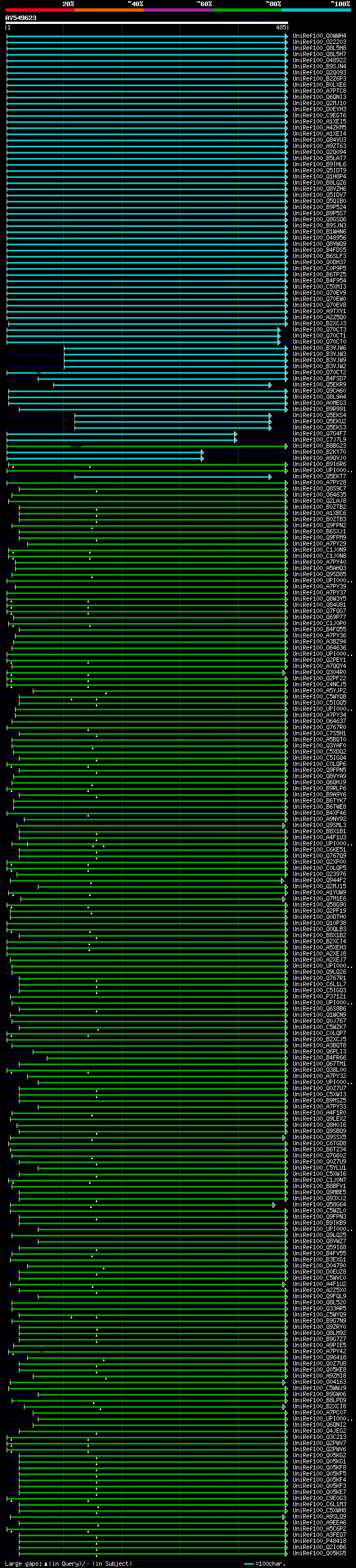
Task: Click the cyan ~100% identity legend segment
Action: [316, 10]
